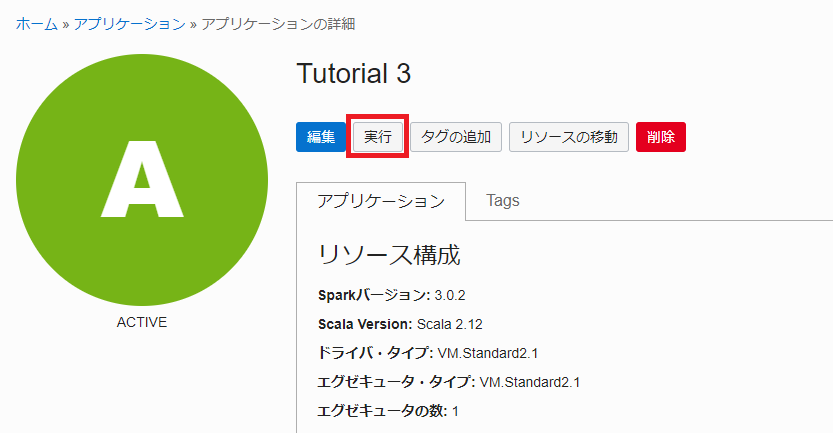Go to the ホーム breadcrumb link
The image size is (833, 433).
pyautogui.click(x=36, y=23)
